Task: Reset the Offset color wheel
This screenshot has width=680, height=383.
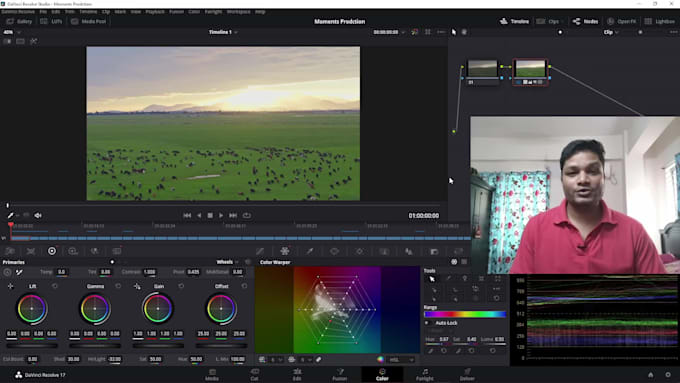Action: pyautogui.click(x=244, y=286)
